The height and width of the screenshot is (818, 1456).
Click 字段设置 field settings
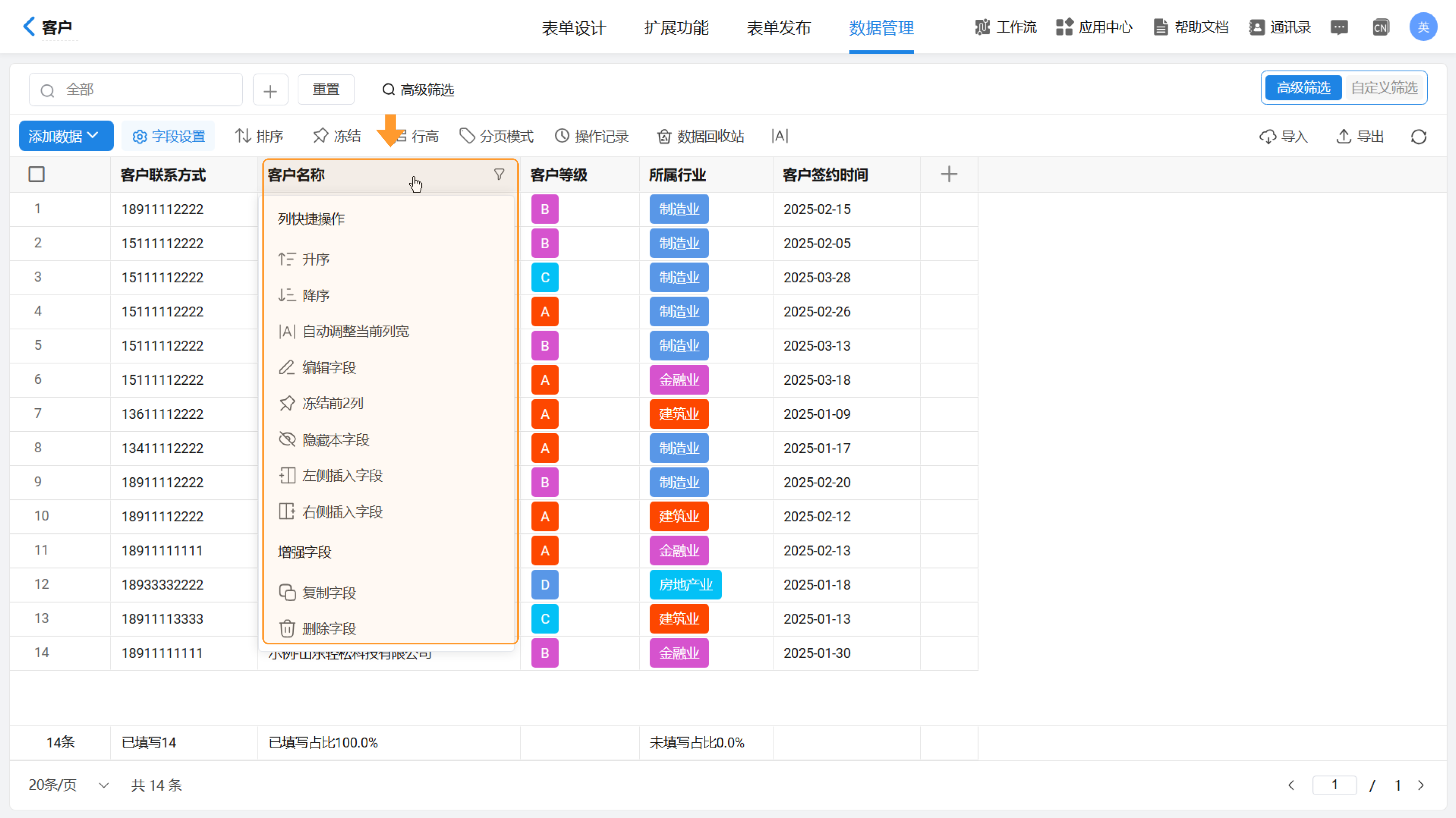pyautogui.click(x=168, y=136)
